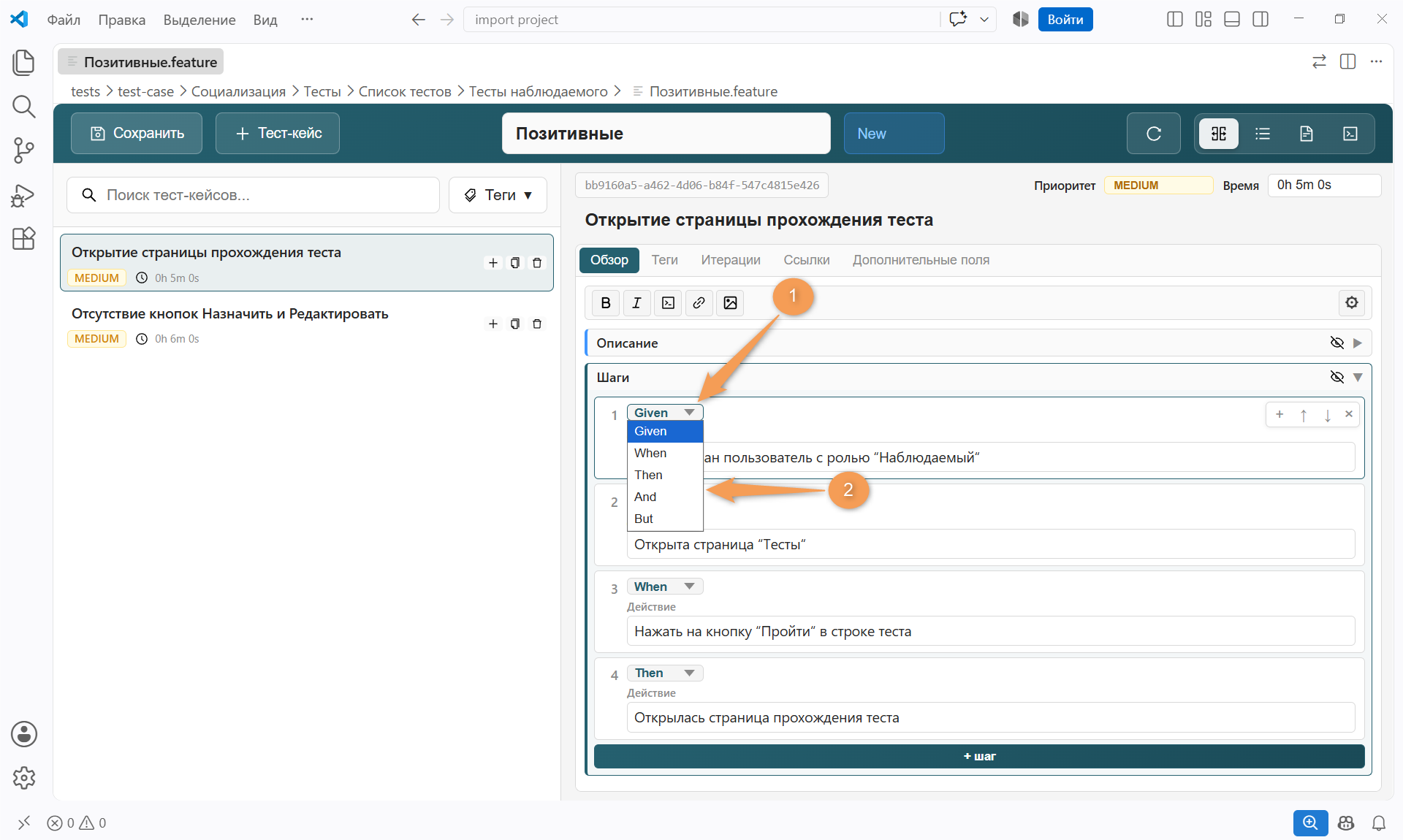Expand the Описание section triangle
Image resolution: width=1403 pixels, height=840 pixels.
[1358, 343]
